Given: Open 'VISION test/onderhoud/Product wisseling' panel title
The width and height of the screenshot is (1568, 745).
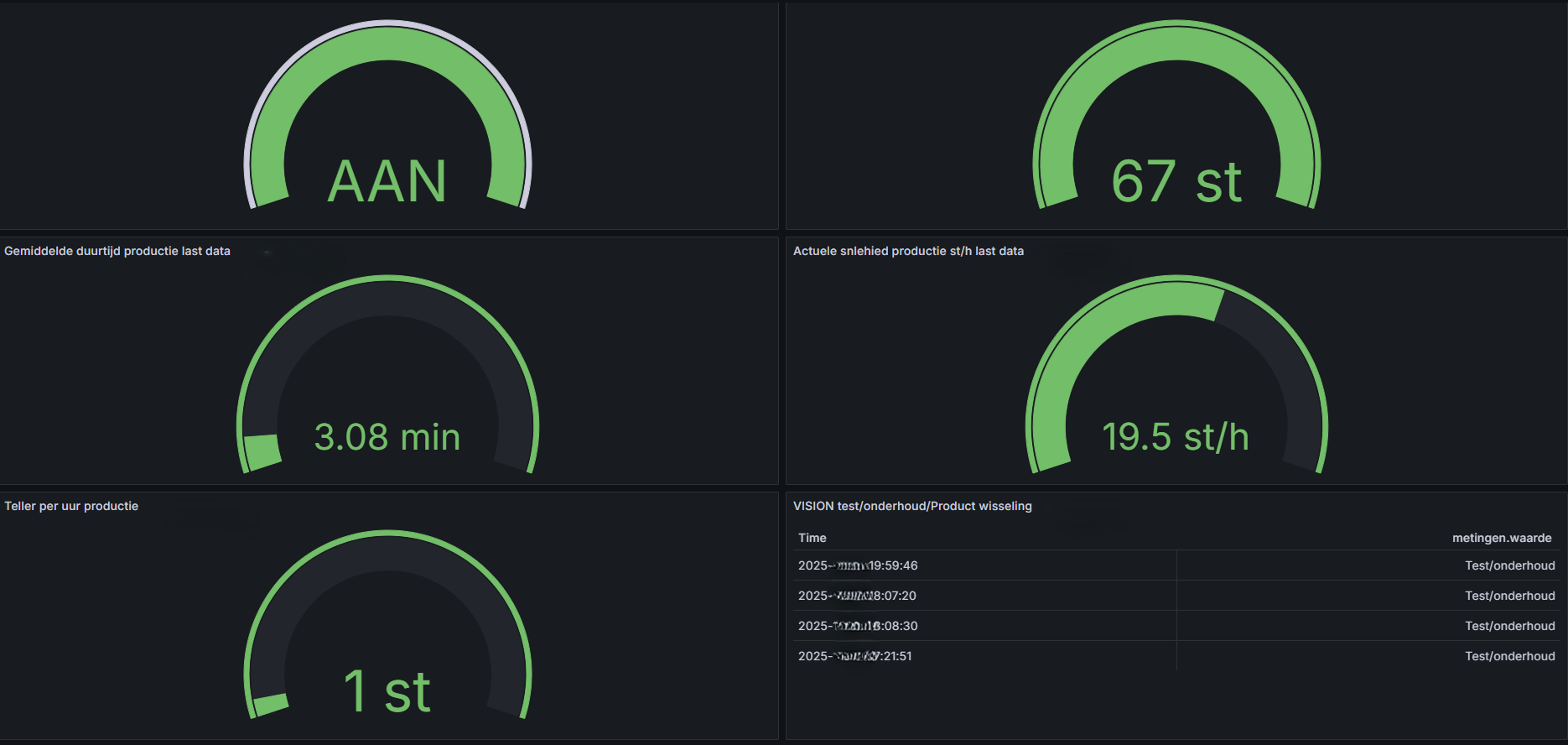Looking at the screenshot, I should pos(912,506).
